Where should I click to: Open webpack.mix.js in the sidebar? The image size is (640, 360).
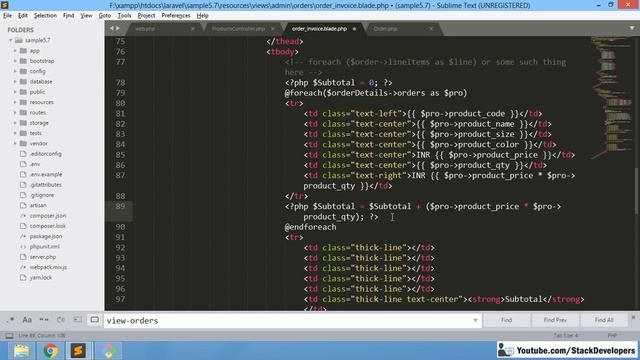48,267
